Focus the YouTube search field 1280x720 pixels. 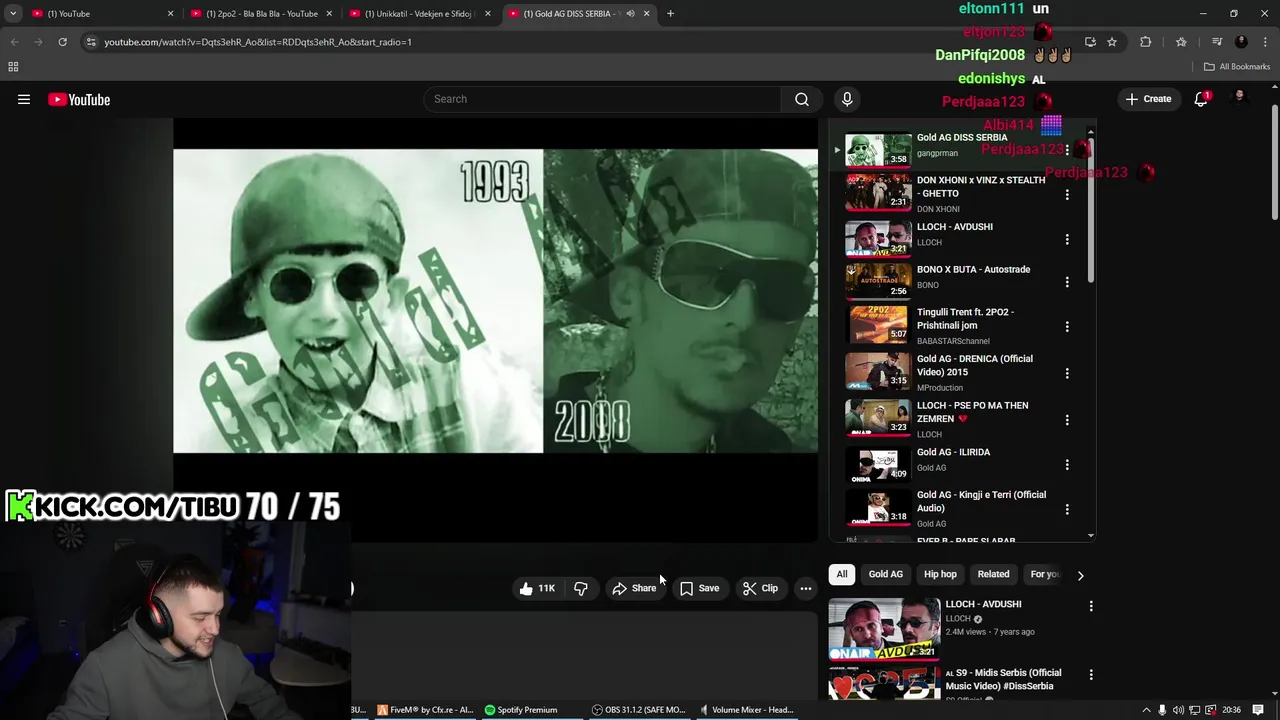pyautogui.click(x=602, y=99)
